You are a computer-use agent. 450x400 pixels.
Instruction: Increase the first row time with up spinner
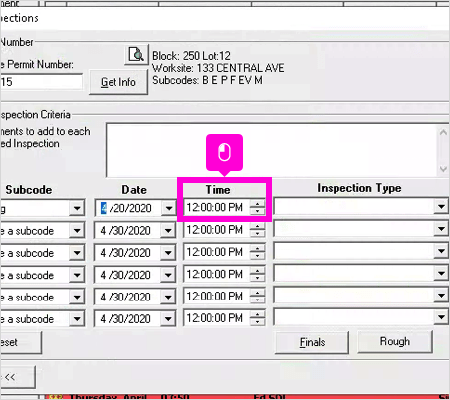[x=257, y=203]
